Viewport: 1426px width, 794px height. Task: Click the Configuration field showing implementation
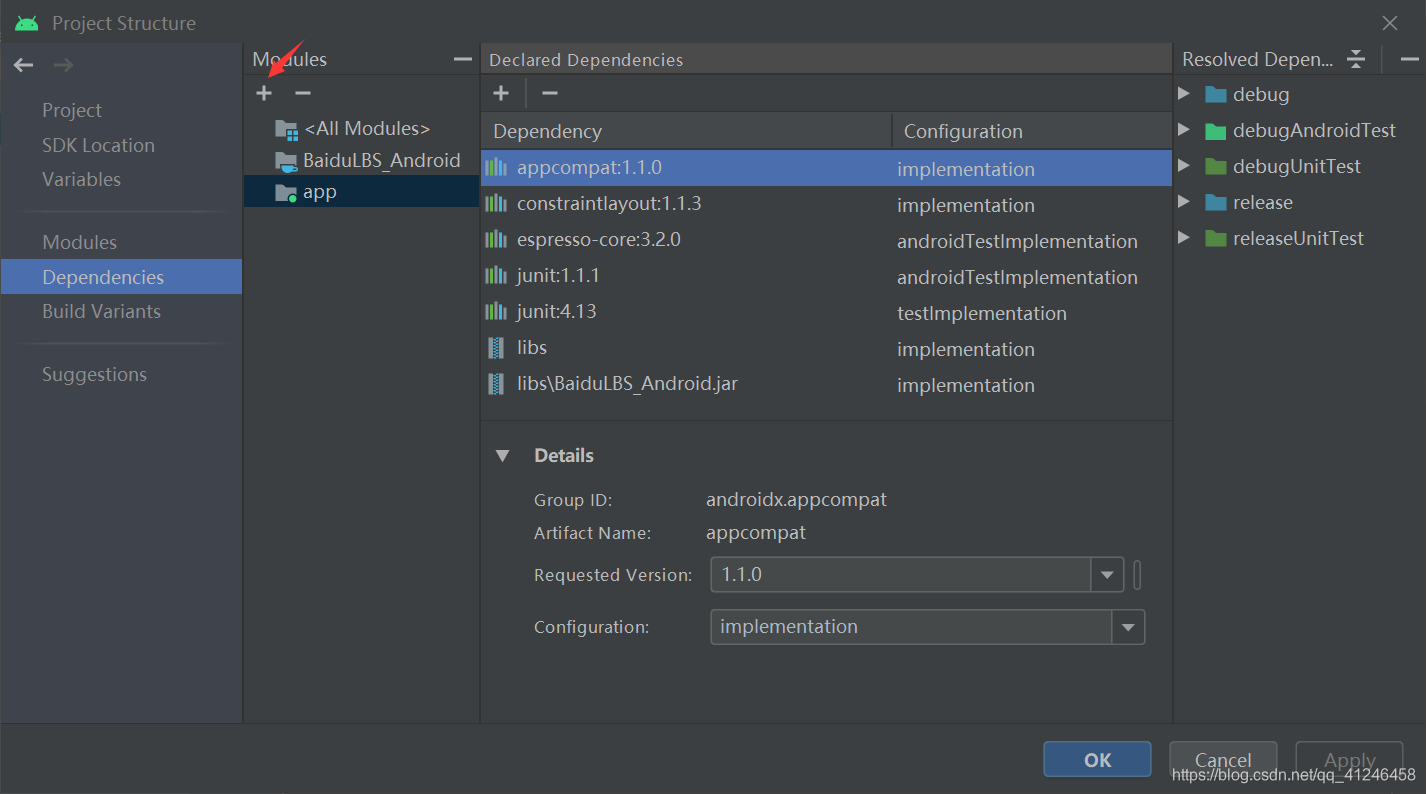coord(911,627)
